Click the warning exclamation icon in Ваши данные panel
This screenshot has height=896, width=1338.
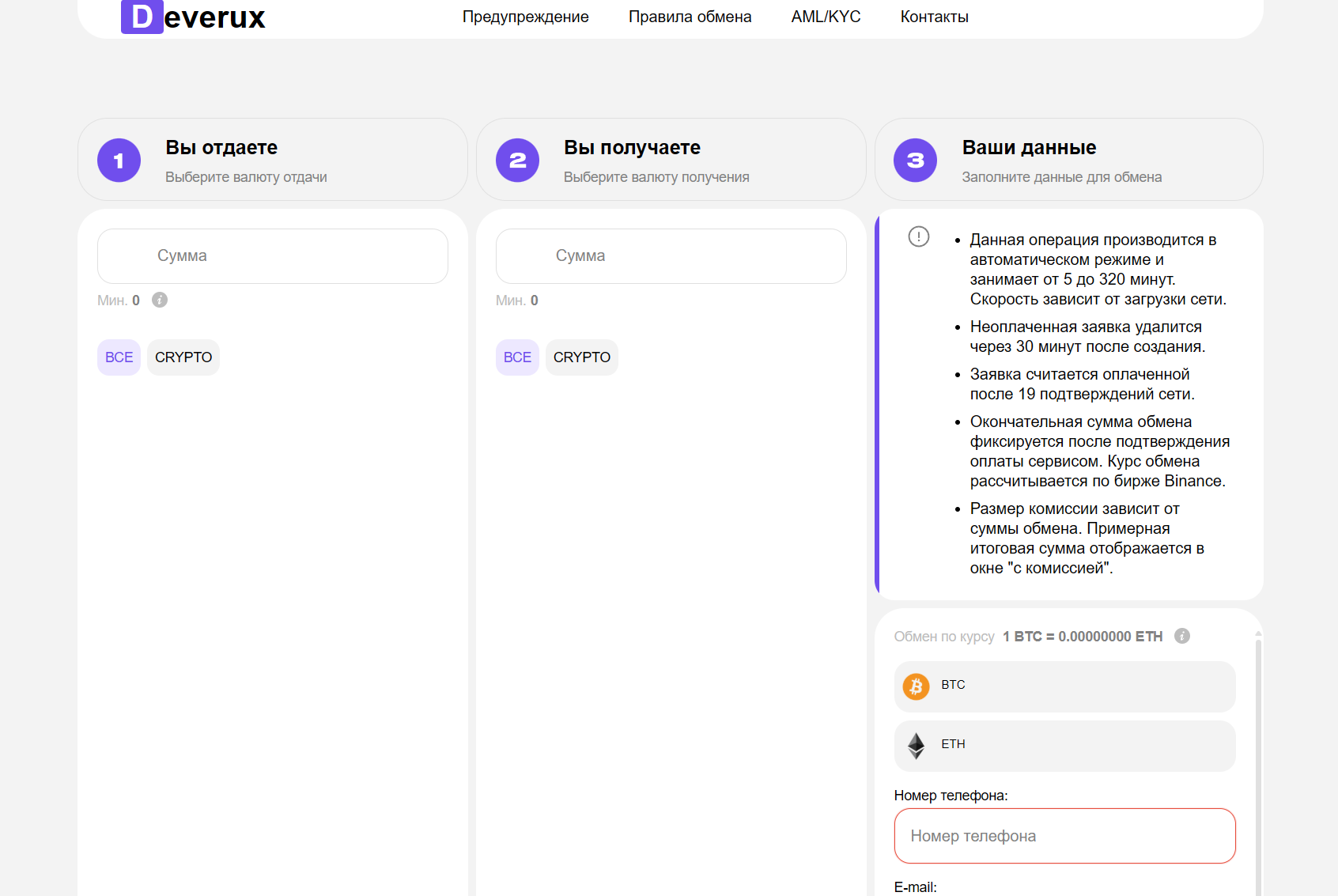[x=918, y=237]
